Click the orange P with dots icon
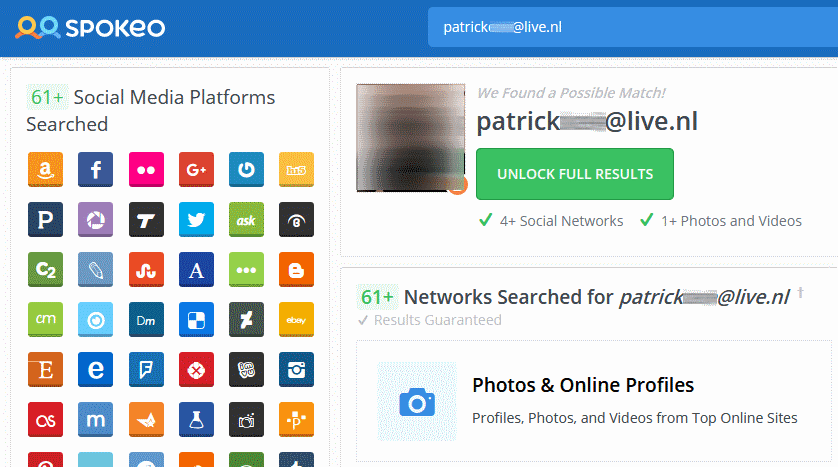 [x=297, y=419]
